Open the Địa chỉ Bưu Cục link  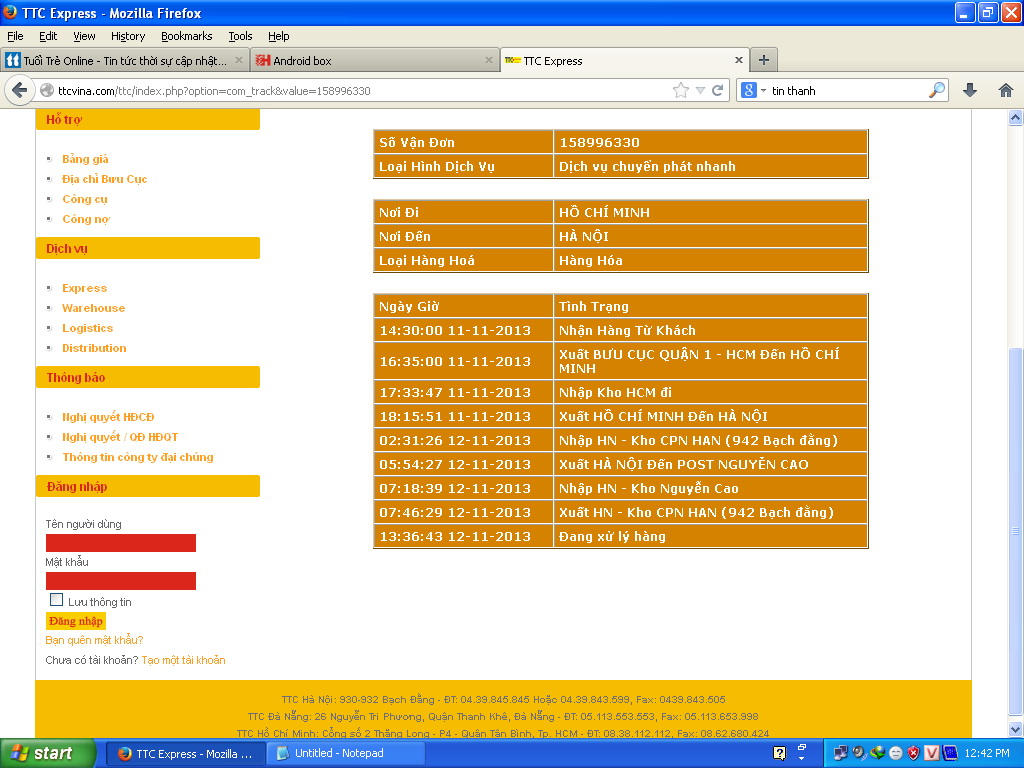tap(104, 179)
